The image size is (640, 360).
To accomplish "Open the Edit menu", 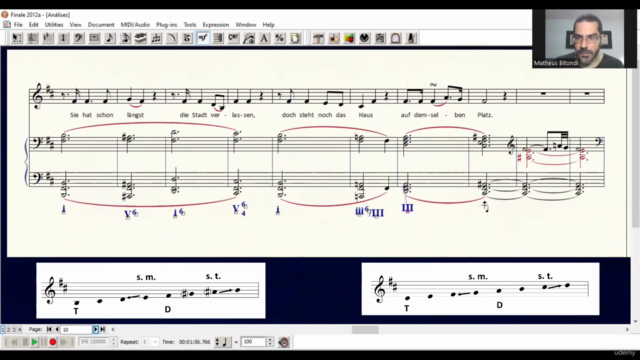I will 33,25.
